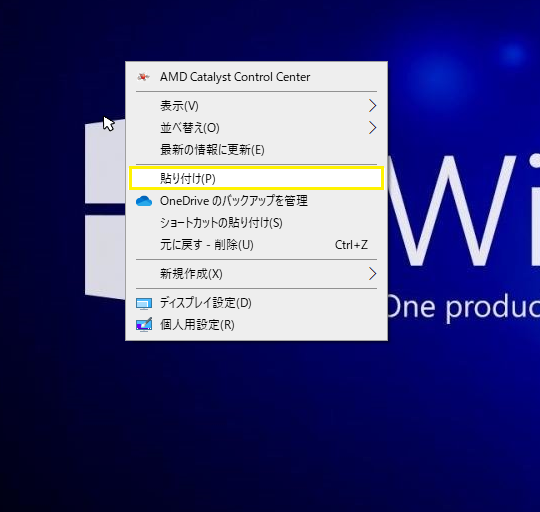Image resolution: width=540 pixels, height=512 pixels.
Task: Choose 最新の情報に更新(E) to refresh
Action: (212, 150)
